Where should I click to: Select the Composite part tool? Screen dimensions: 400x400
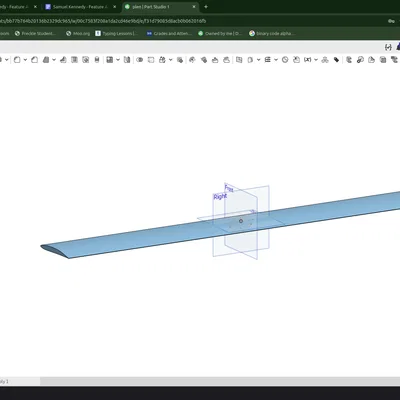point(325,60)
